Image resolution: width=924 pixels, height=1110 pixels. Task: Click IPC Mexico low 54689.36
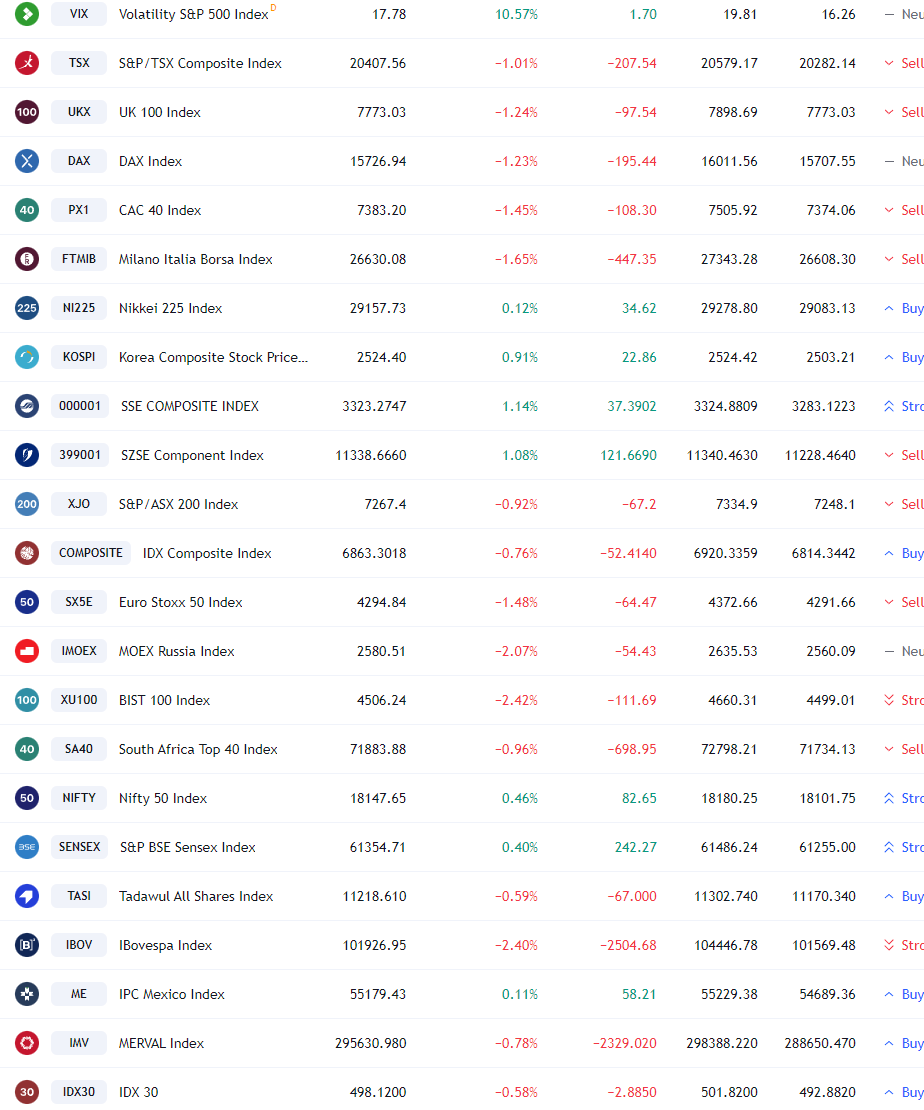827,994
